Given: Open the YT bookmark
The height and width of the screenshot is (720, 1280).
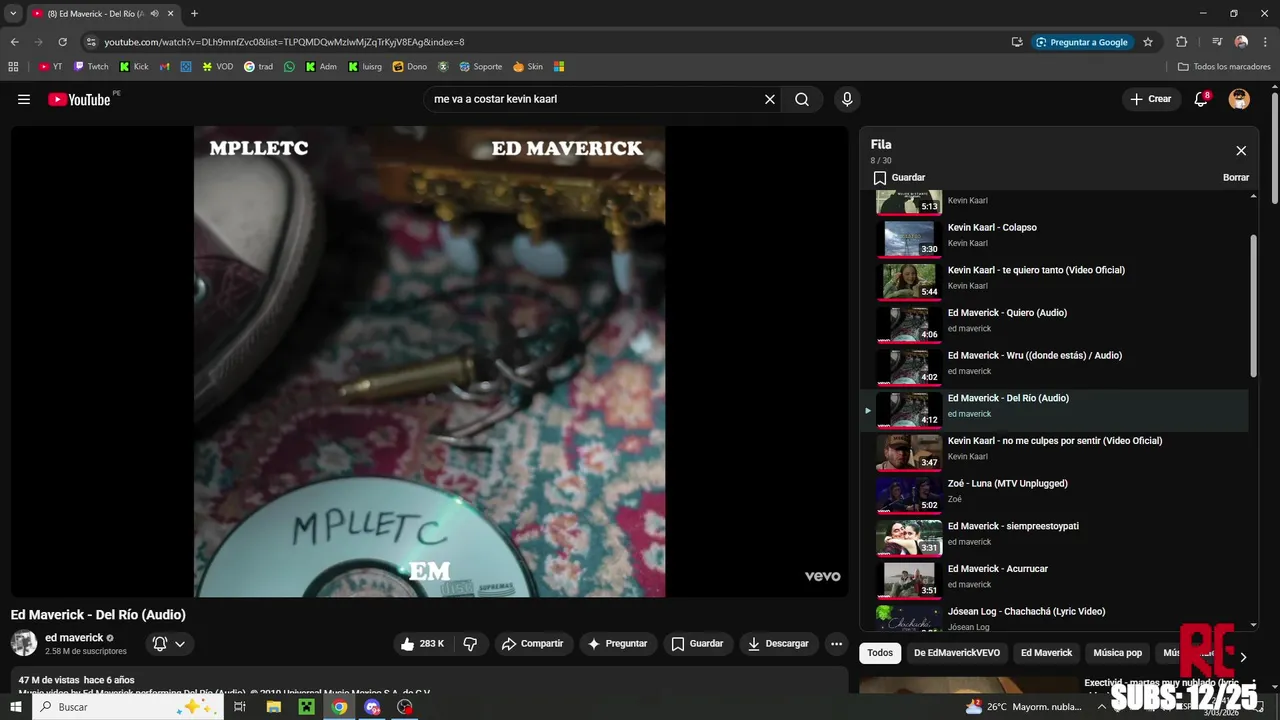Looking at the screenshot, I should (50, 67).
